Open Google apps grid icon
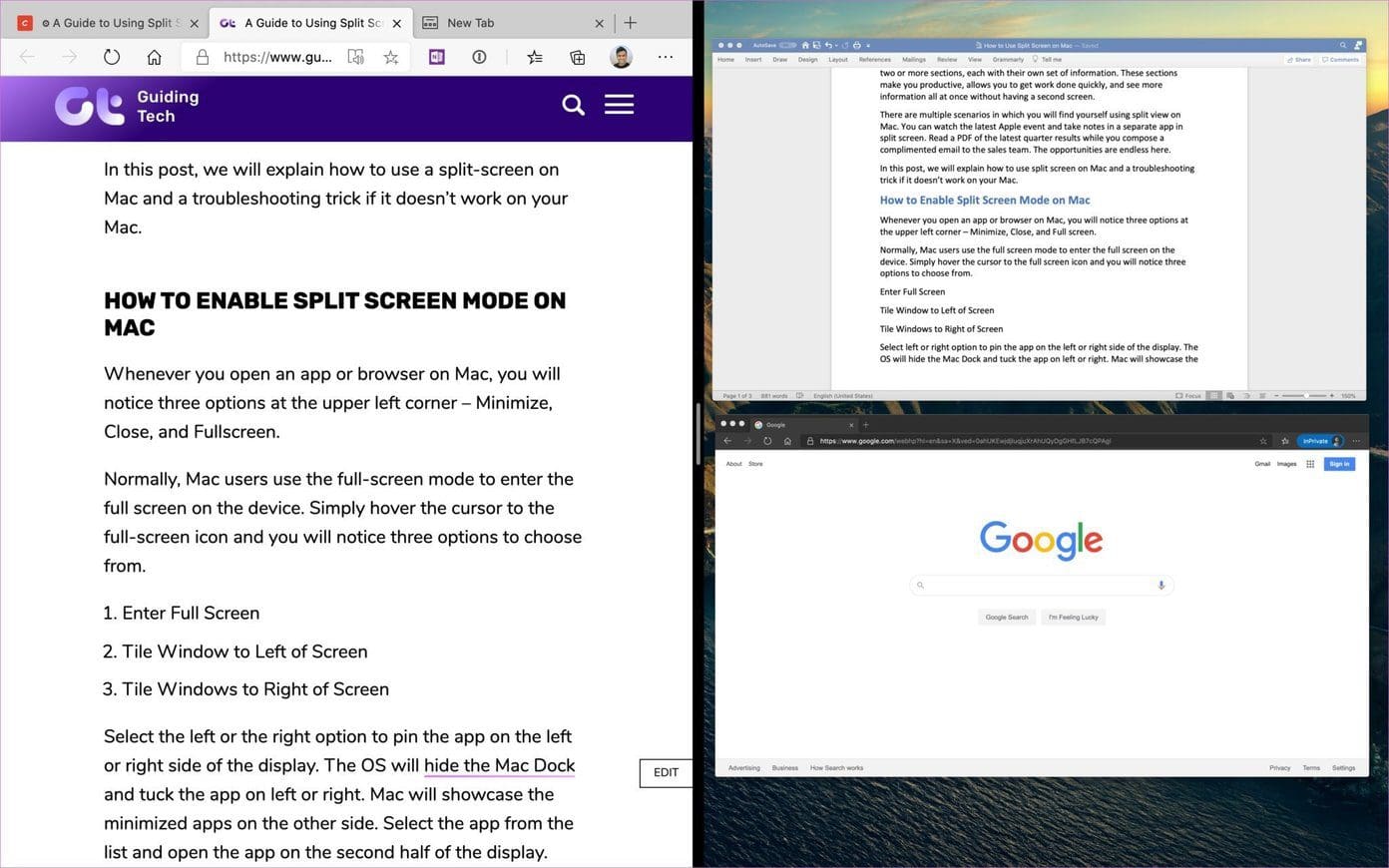Viewport: 1389px width, 868px height. tap(1310, 464)
